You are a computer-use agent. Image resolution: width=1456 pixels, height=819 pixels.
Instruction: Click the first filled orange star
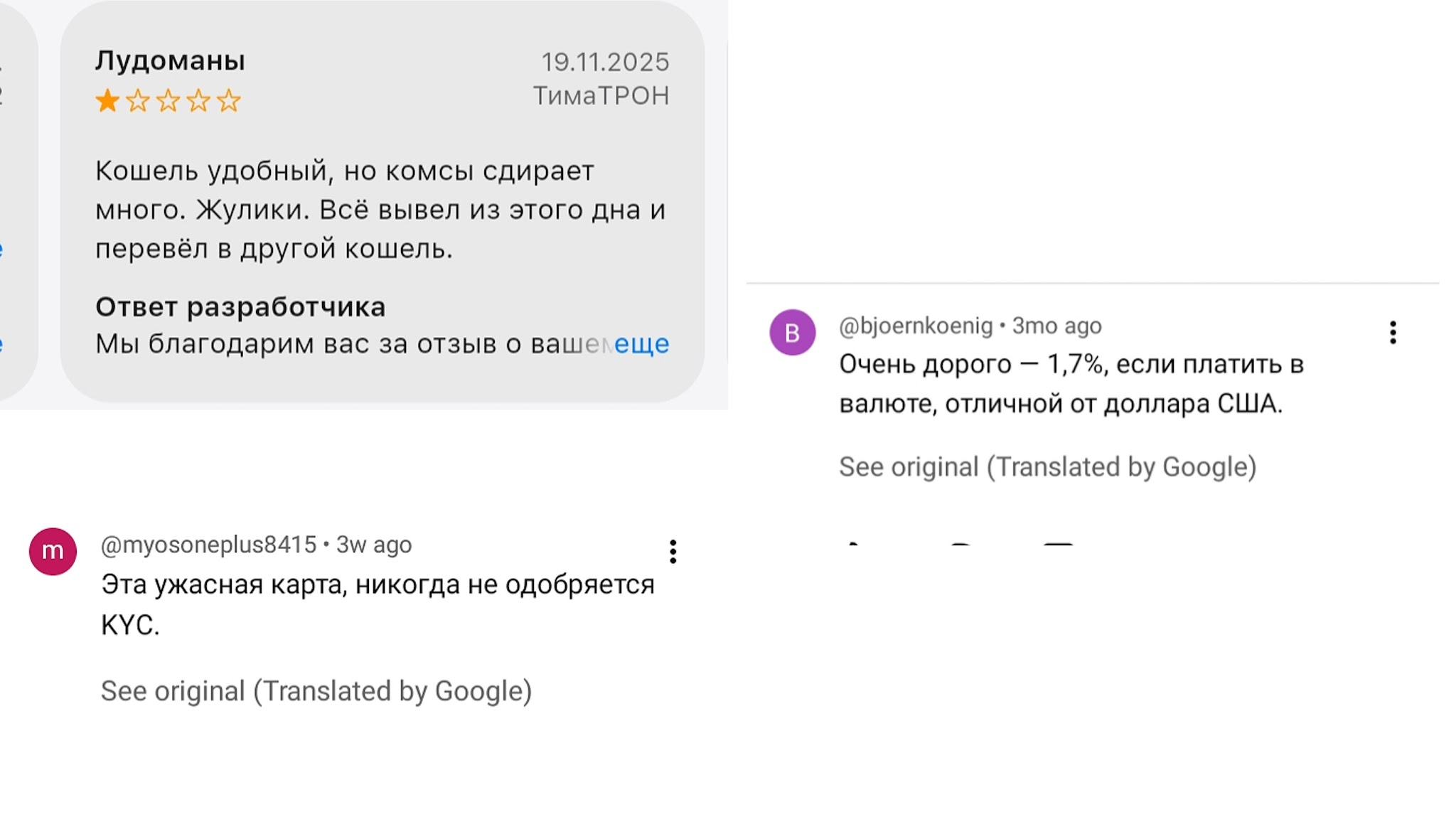point(107,101)
